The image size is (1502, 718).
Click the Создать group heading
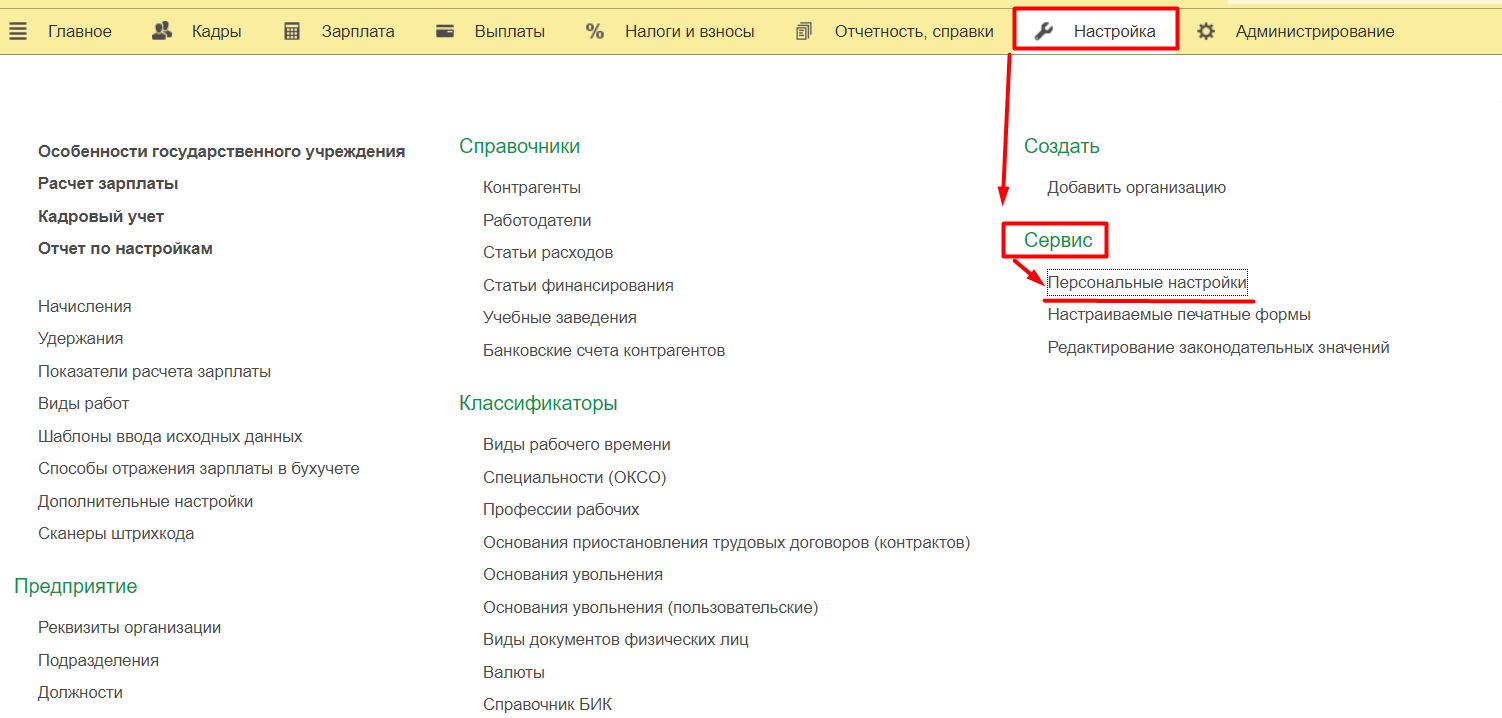(1062, 146)
